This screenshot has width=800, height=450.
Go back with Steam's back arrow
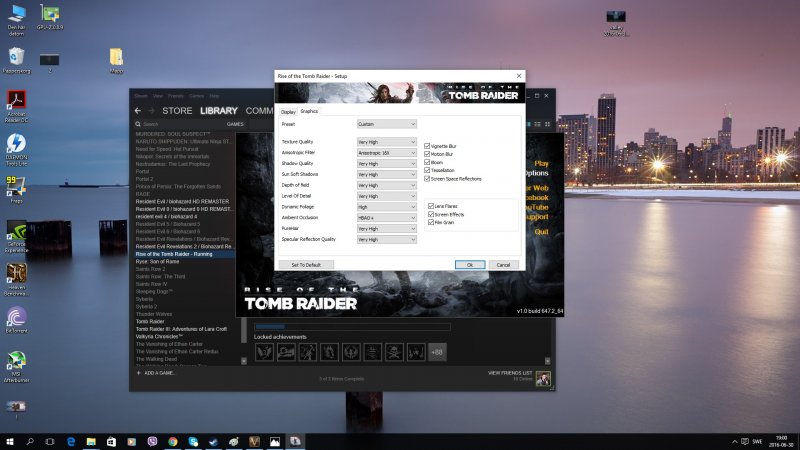(138, 111)
